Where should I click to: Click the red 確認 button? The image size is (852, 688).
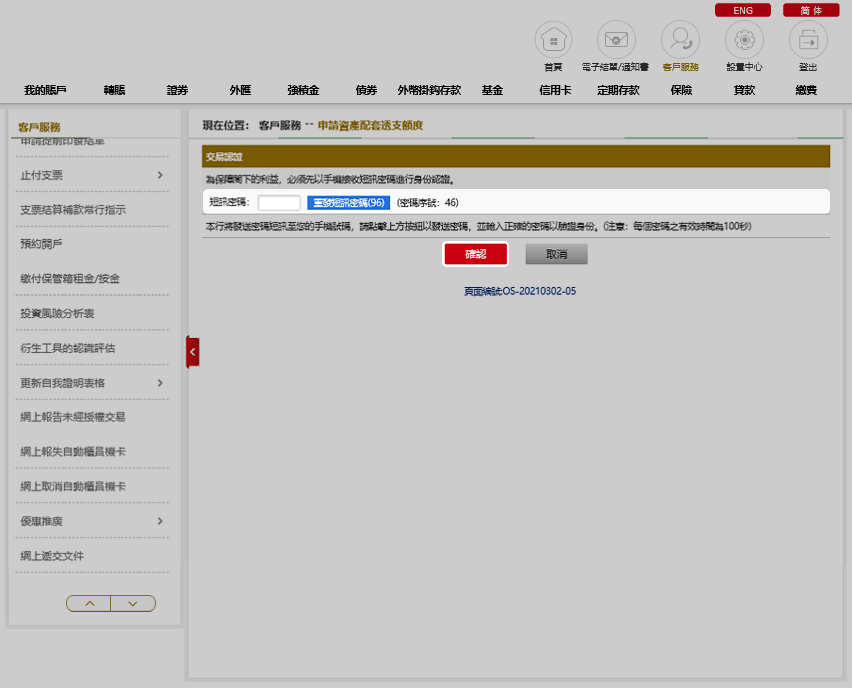[475, 254]
